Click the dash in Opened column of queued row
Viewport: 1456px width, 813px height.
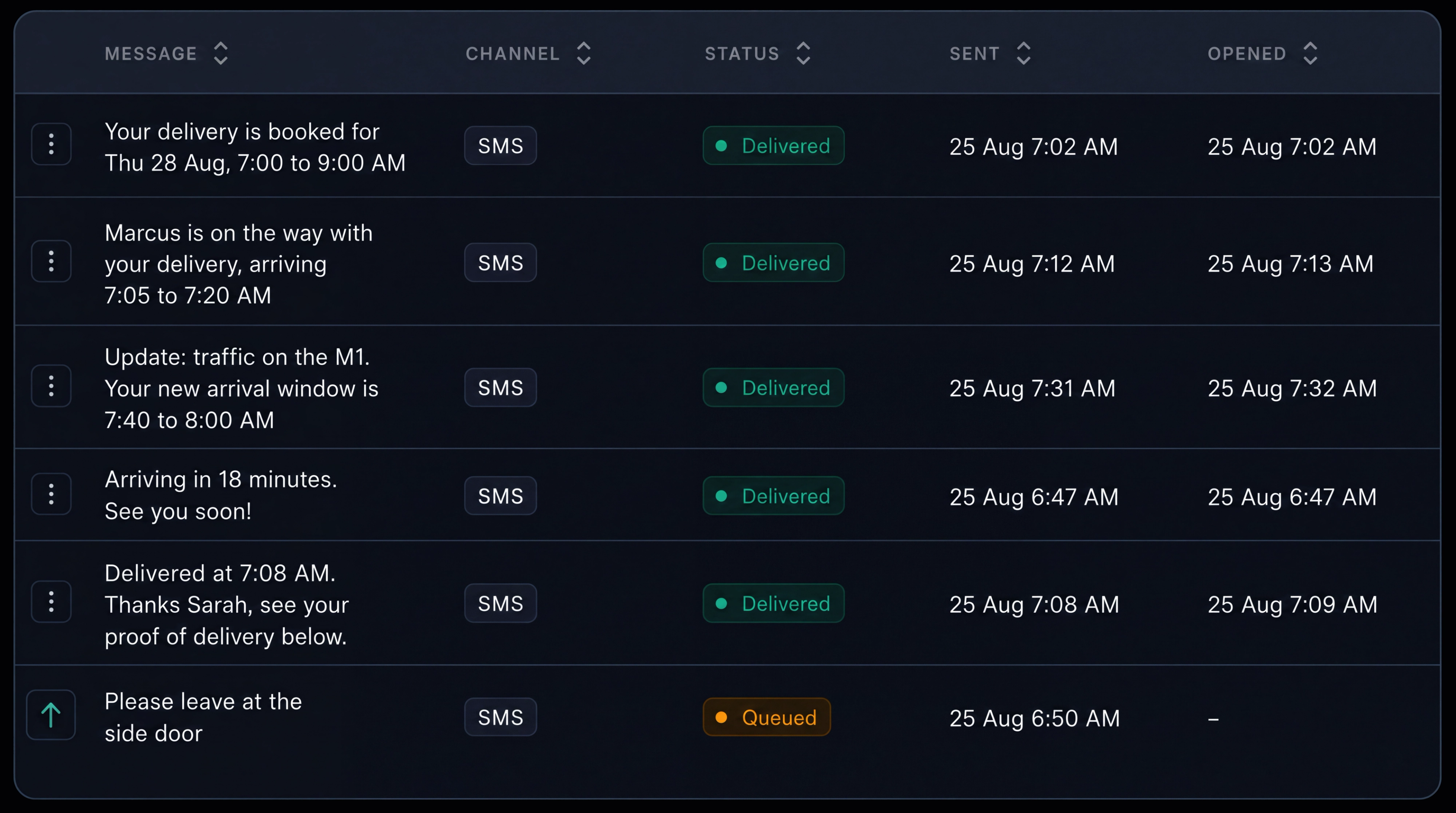point(1213,719)
